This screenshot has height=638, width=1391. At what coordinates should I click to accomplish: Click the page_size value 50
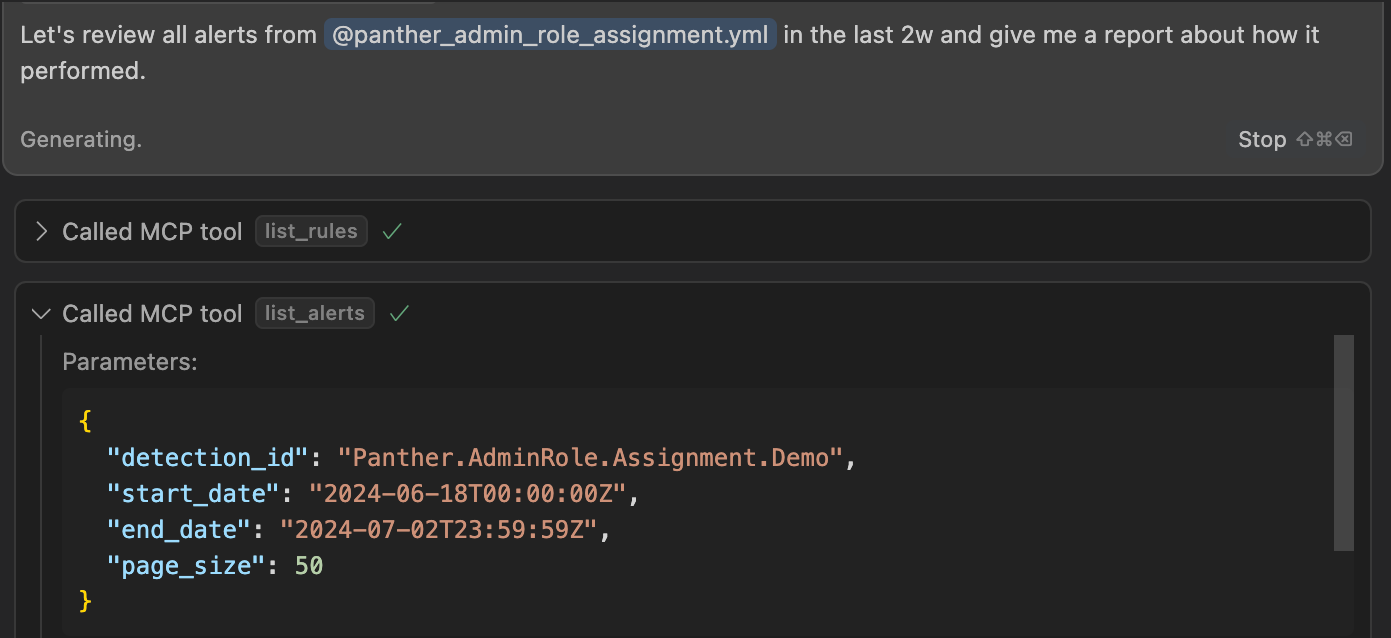coord(309,566)
